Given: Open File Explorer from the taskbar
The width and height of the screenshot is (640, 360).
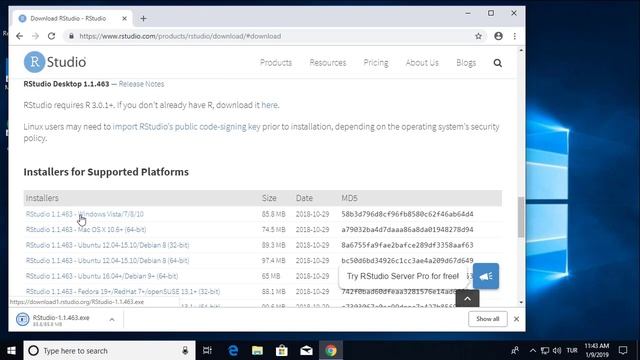Looking at the screenshot, I should coord(257,351).
